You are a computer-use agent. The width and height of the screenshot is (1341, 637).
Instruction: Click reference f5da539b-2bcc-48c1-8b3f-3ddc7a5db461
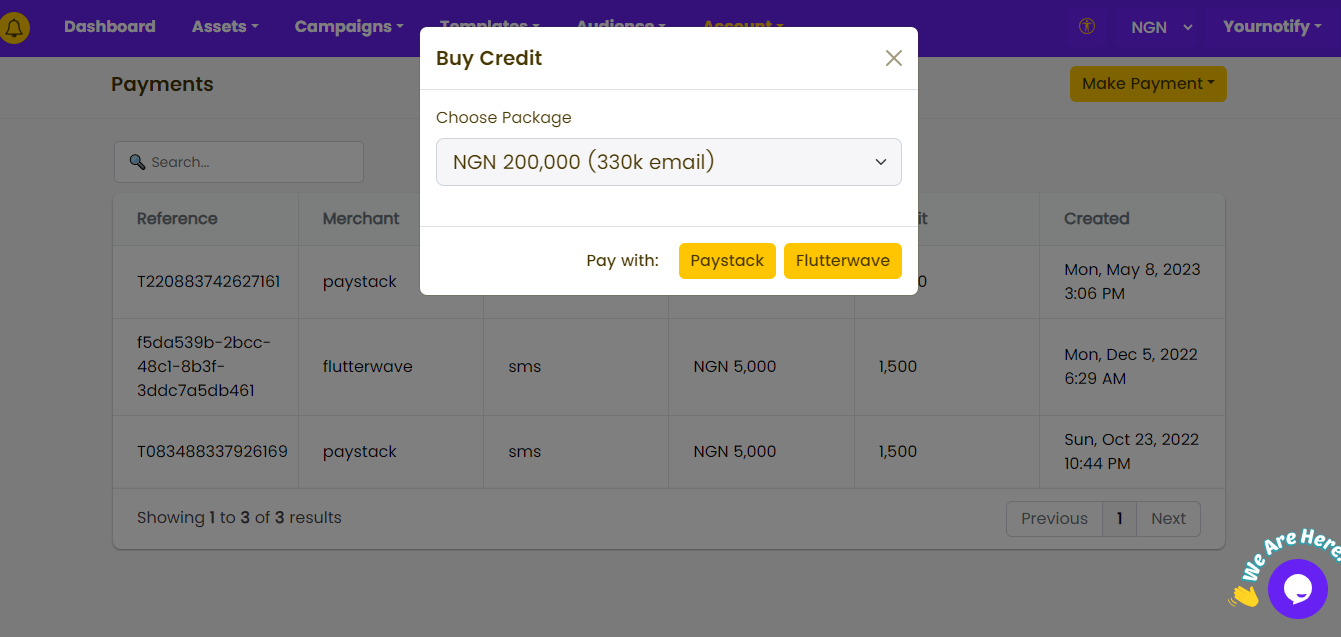204,367
